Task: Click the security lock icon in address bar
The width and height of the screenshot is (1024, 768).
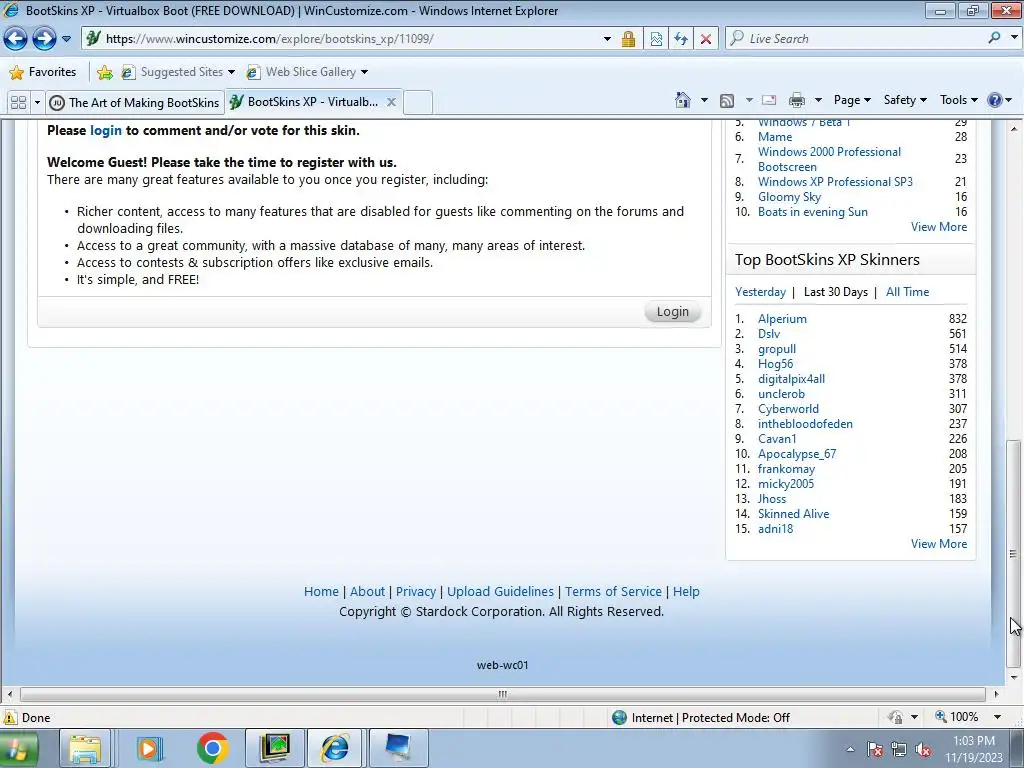Action: [x=628, y=39]
